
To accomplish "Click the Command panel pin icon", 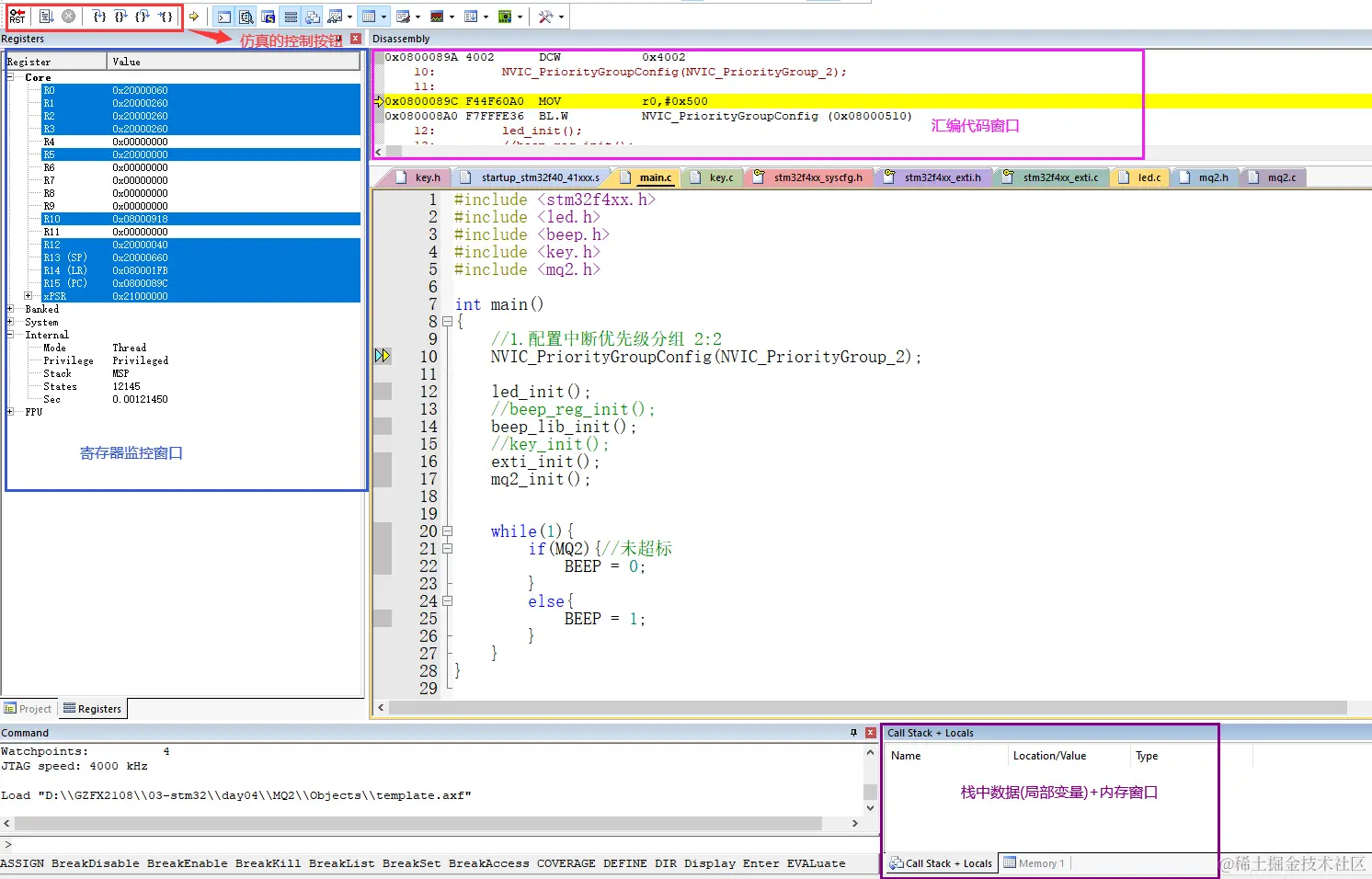I will 853,733.
